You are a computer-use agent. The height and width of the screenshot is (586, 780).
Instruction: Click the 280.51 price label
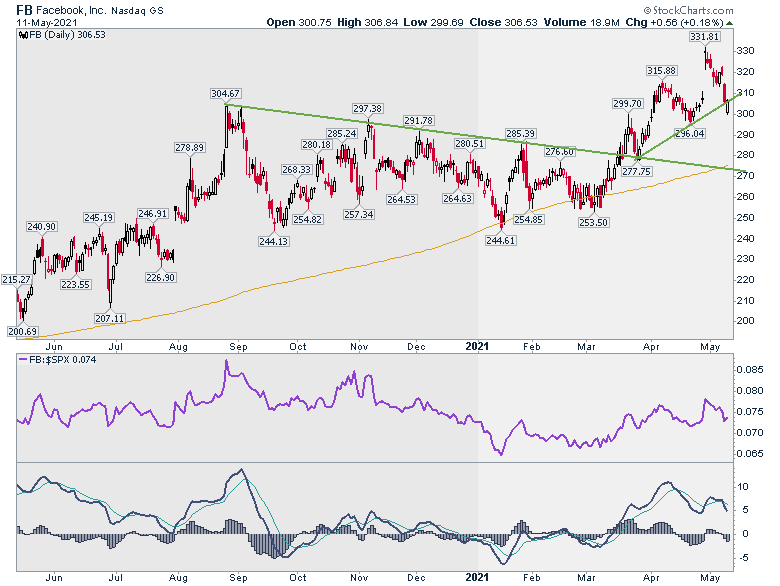pos(470,144)
